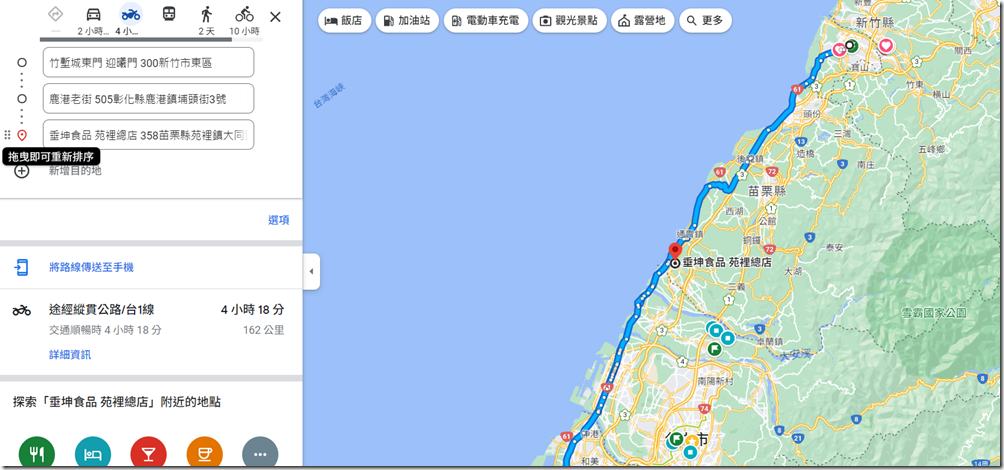Open route 選項 options
This screenshot has width=1004, height=470.
[279, 220]
